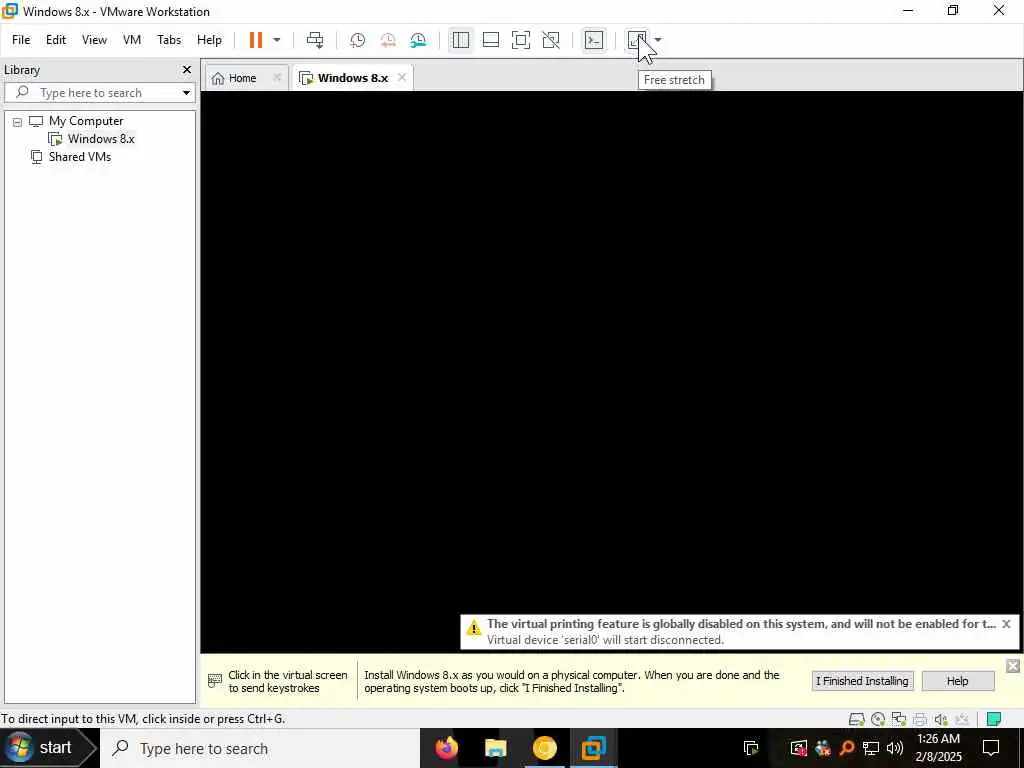This screenshot has width=1024, height=768.
Task: Open the notification center
Action: (991, 748)
